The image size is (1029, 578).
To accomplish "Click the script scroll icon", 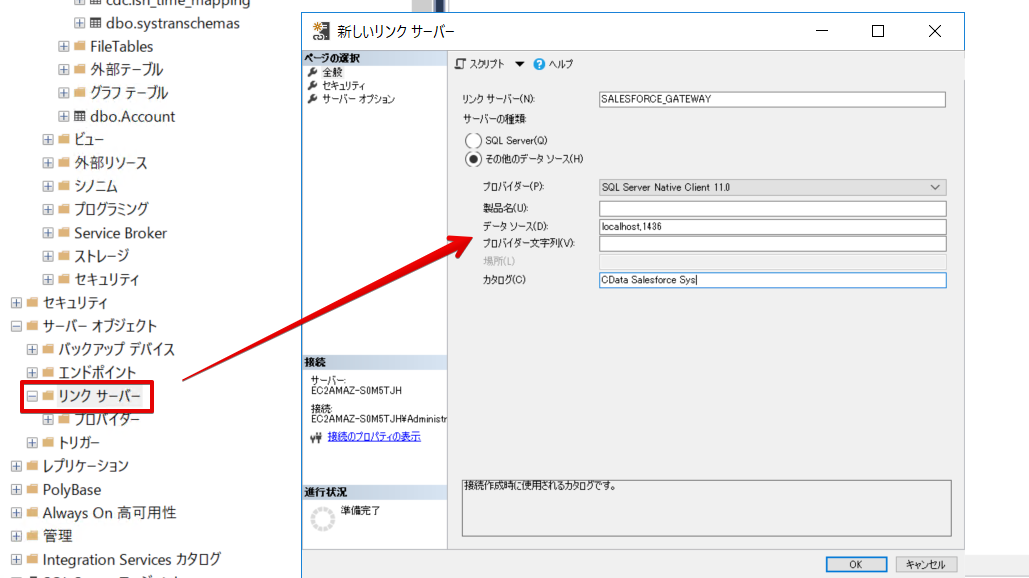I will pos(460,64).
